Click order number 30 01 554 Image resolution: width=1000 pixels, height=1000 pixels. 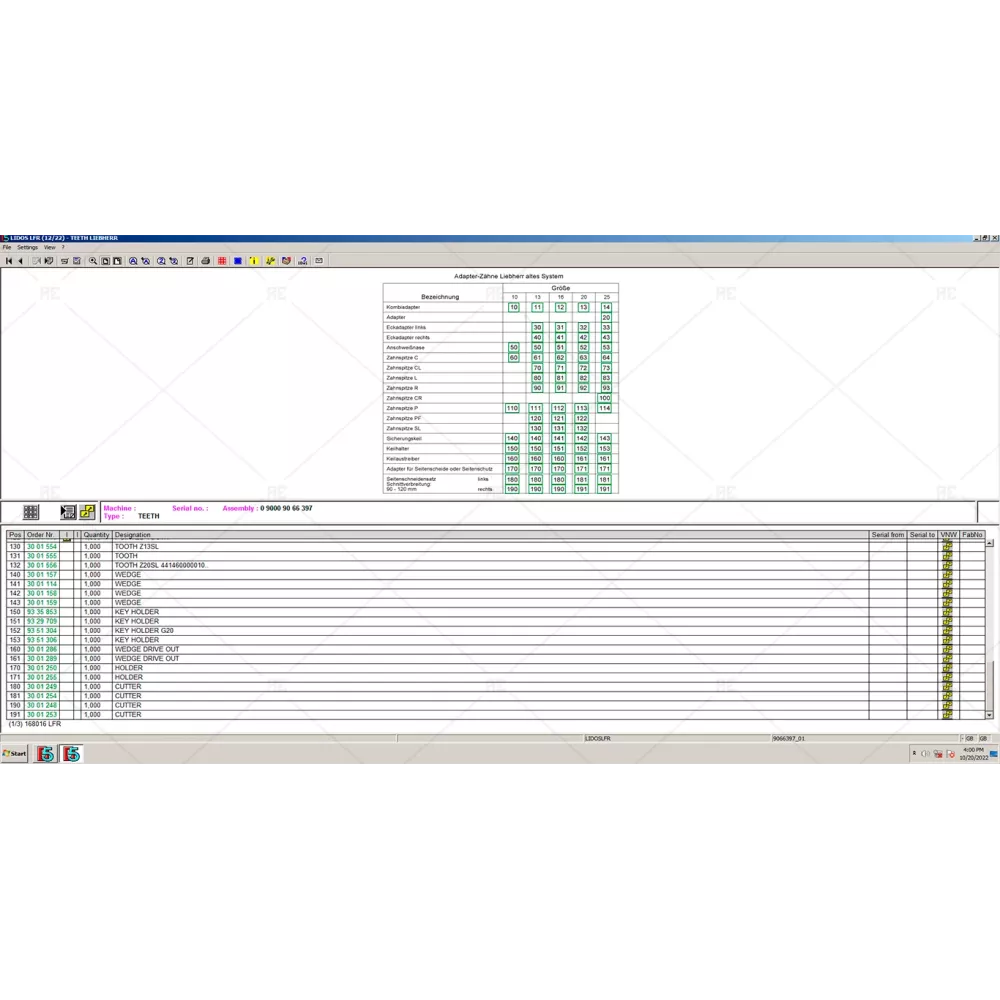[x=42, y=547]
